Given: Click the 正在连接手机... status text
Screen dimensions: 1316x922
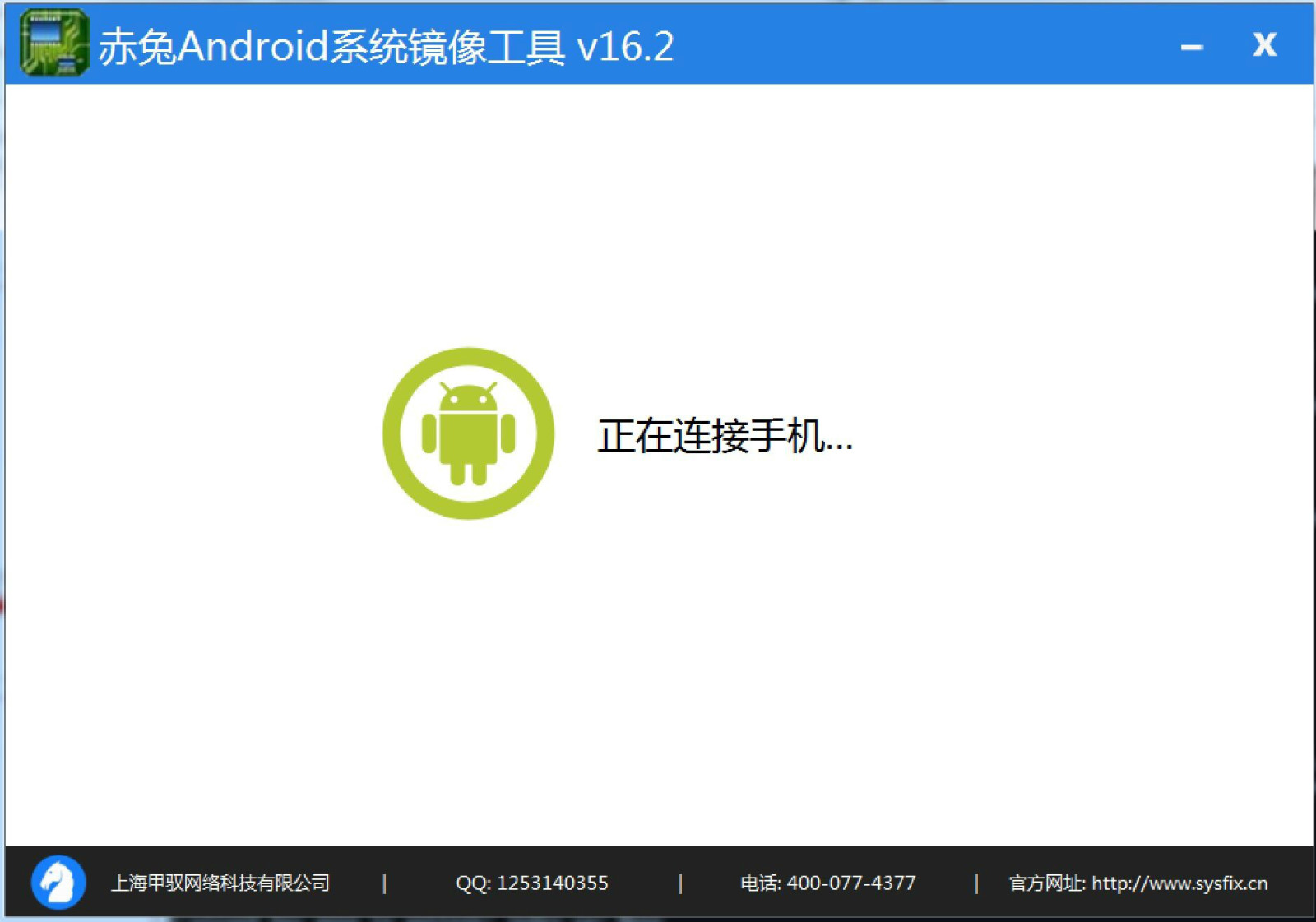Looking at the screenshot, I should [725, 435].
